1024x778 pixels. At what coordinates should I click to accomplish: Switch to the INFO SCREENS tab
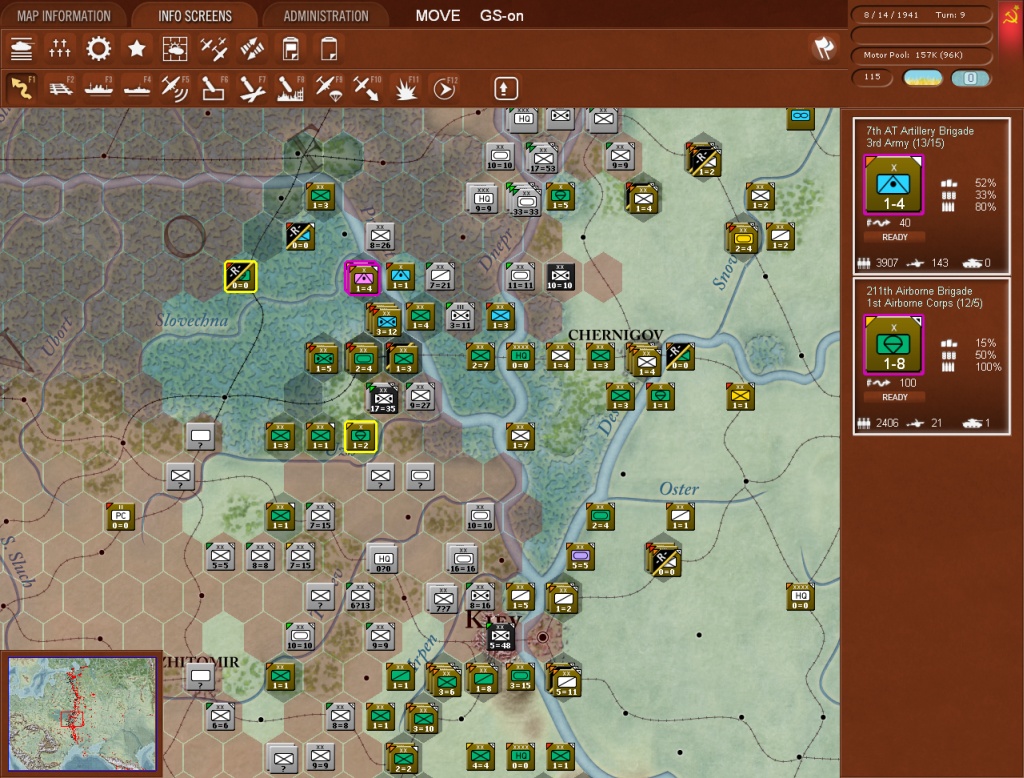[x=195, y=16]
